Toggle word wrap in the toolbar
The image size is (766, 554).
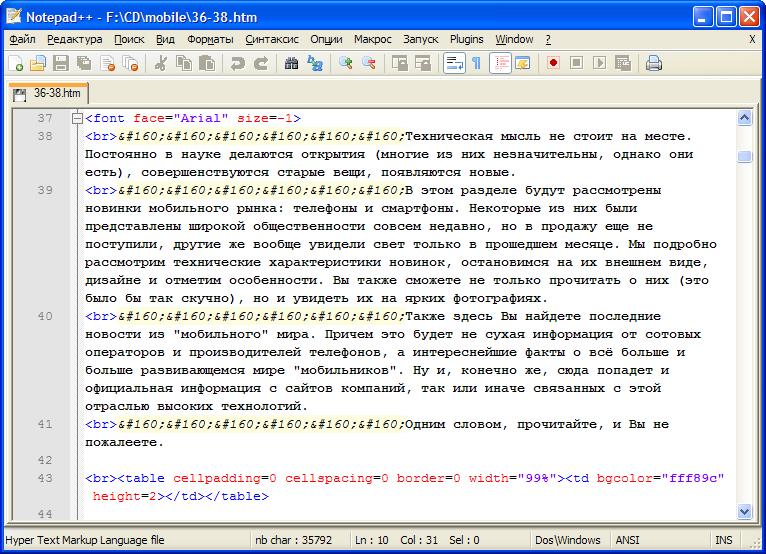(454, 64)
